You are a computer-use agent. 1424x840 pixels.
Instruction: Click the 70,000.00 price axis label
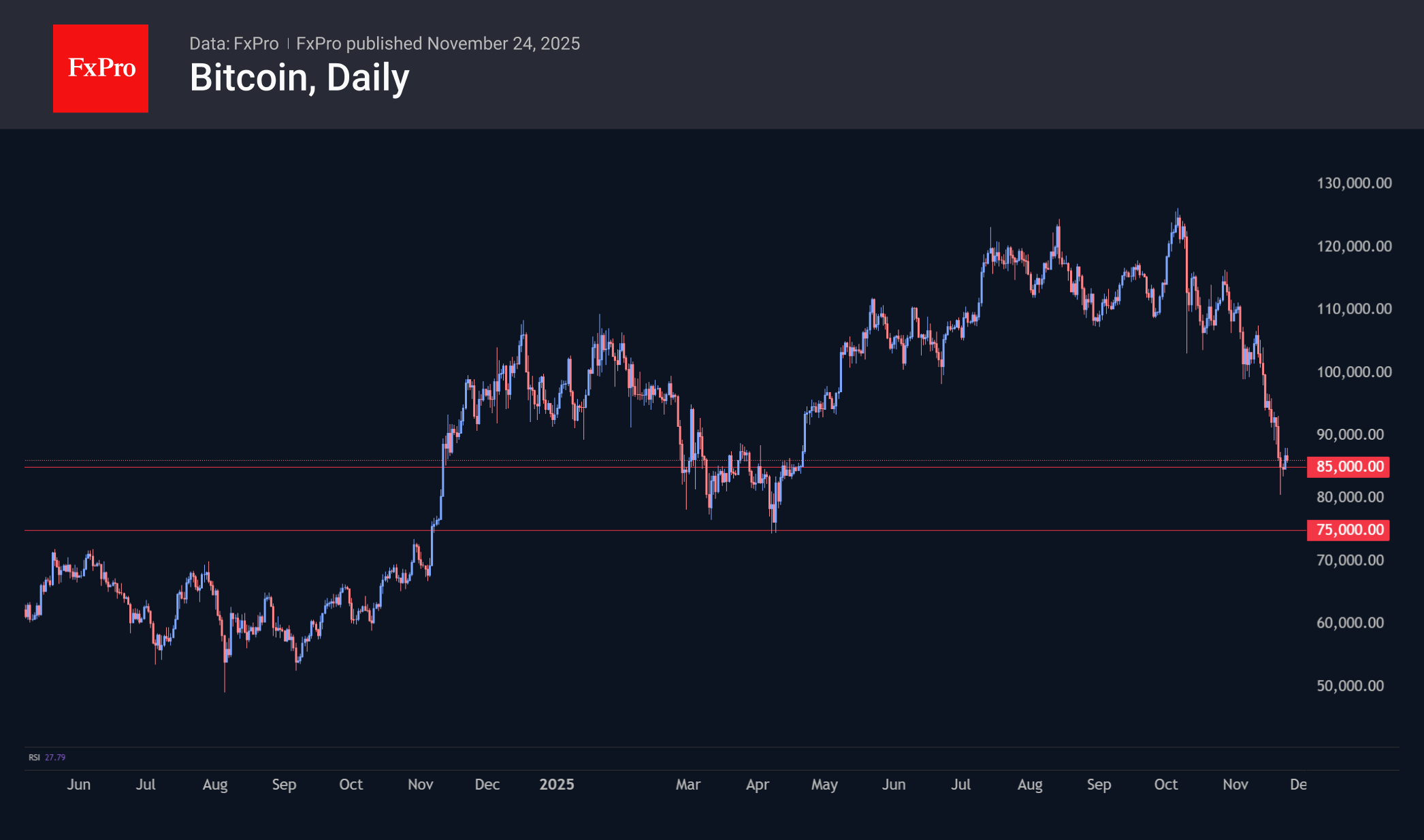(x=1350, y=560)
